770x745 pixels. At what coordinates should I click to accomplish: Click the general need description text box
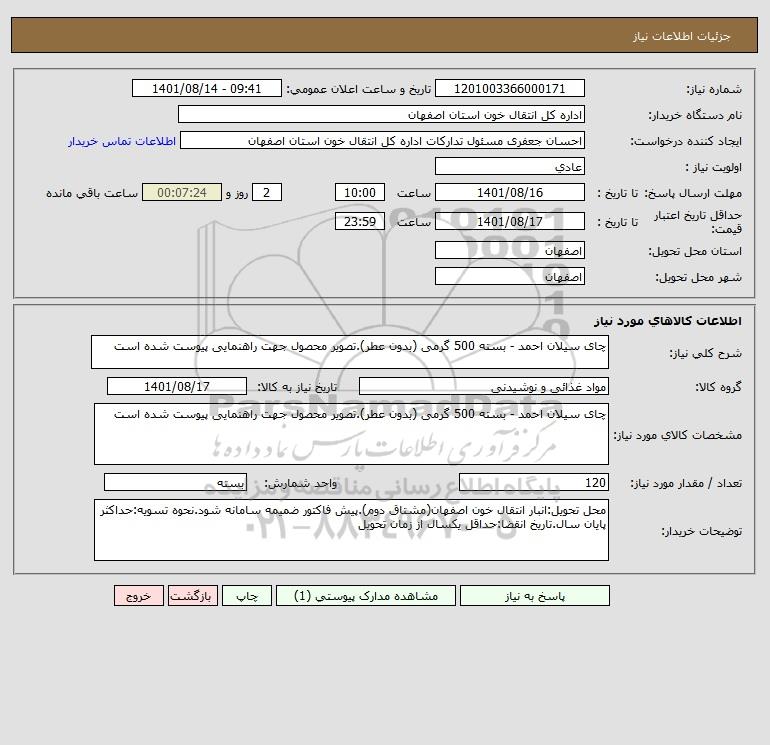[x=350, y=352]
